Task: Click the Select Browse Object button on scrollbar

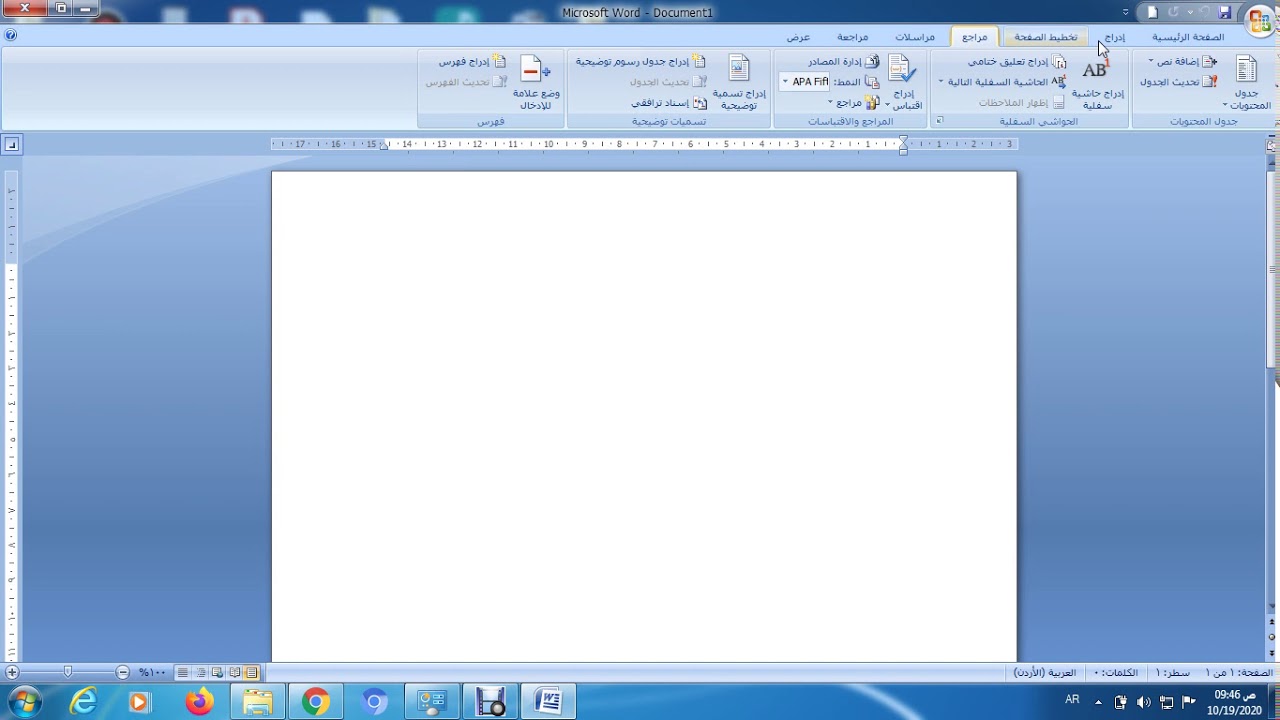Action: (x=1272, y=635)
